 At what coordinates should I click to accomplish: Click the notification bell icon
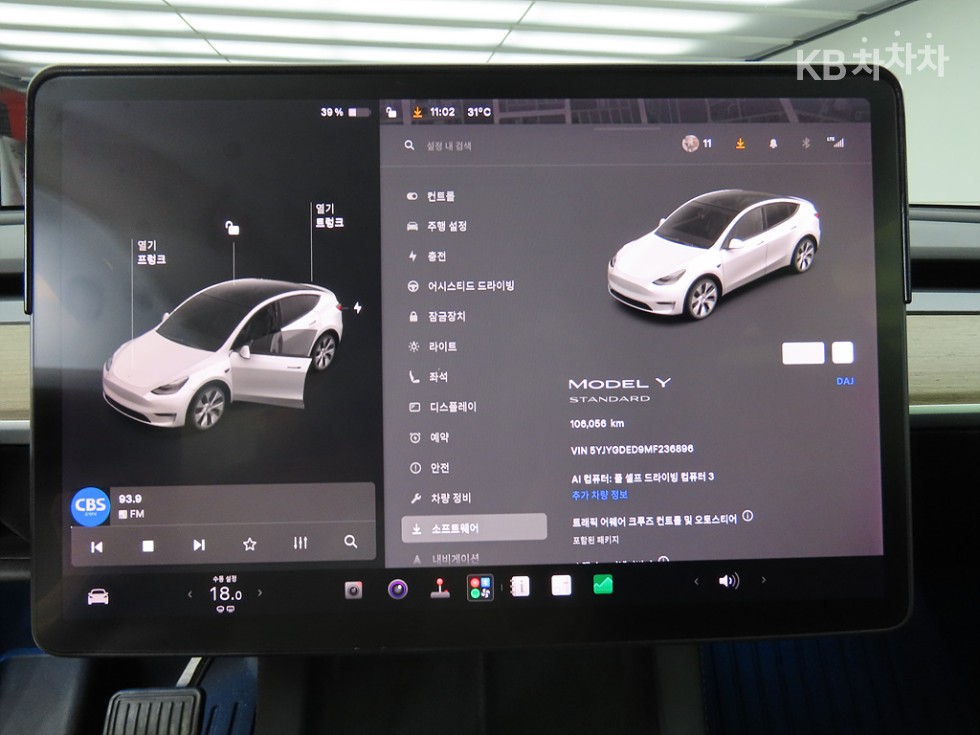pyautogui.click(x=773, y=144)
